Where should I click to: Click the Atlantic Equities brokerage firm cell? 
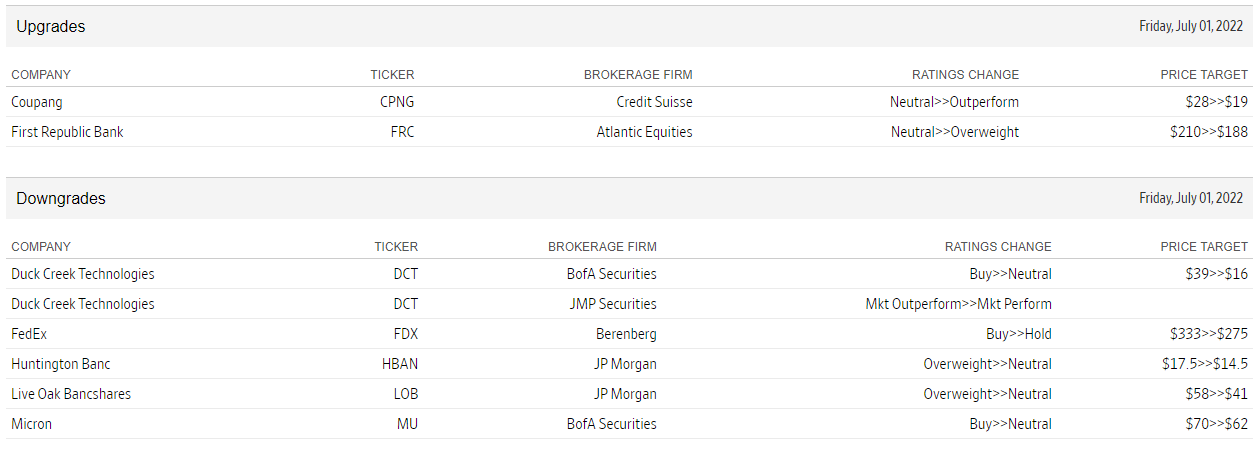click(644, 132)
